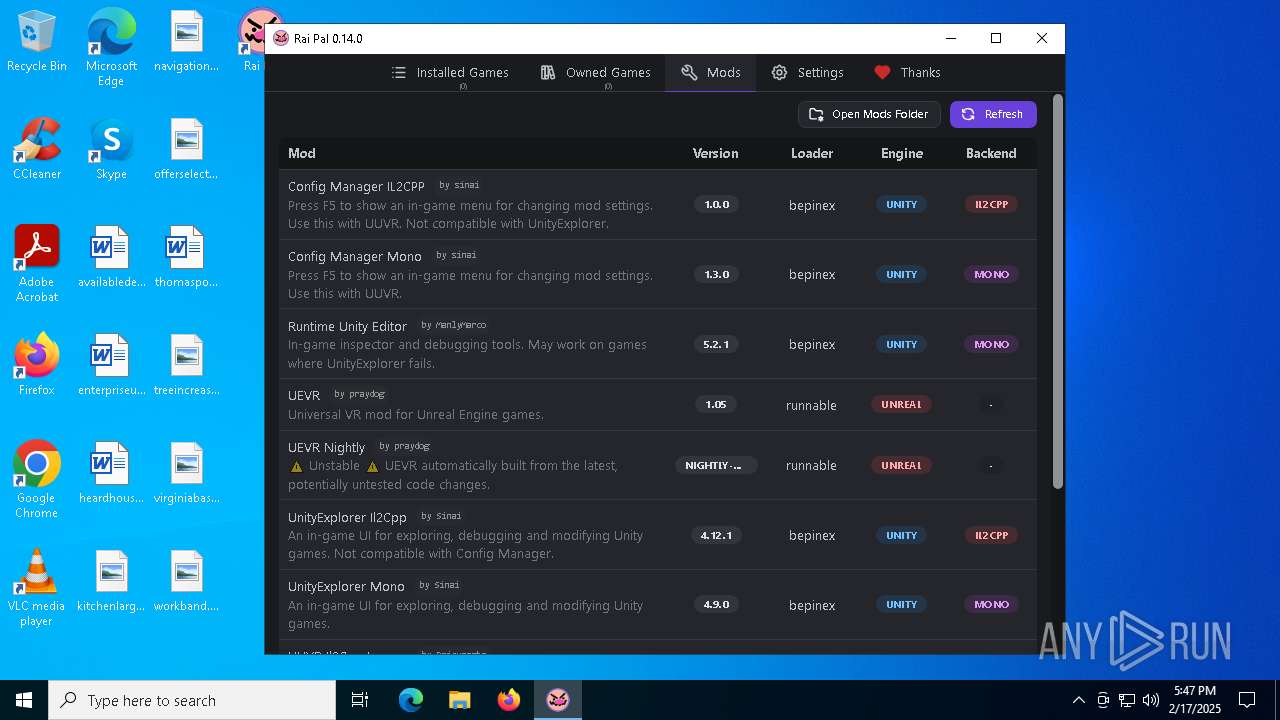Viewport: 1280px width, 720px height.
Task: Open Google Chrome desktop shortcut
Action: [x=37, y=480]
